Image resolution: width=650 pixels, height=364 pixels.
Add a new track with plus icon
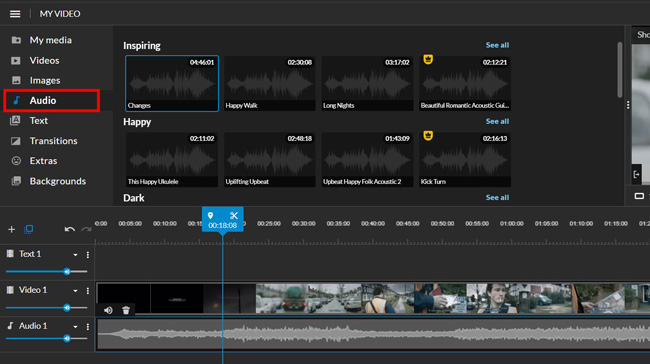click(12, 229)
